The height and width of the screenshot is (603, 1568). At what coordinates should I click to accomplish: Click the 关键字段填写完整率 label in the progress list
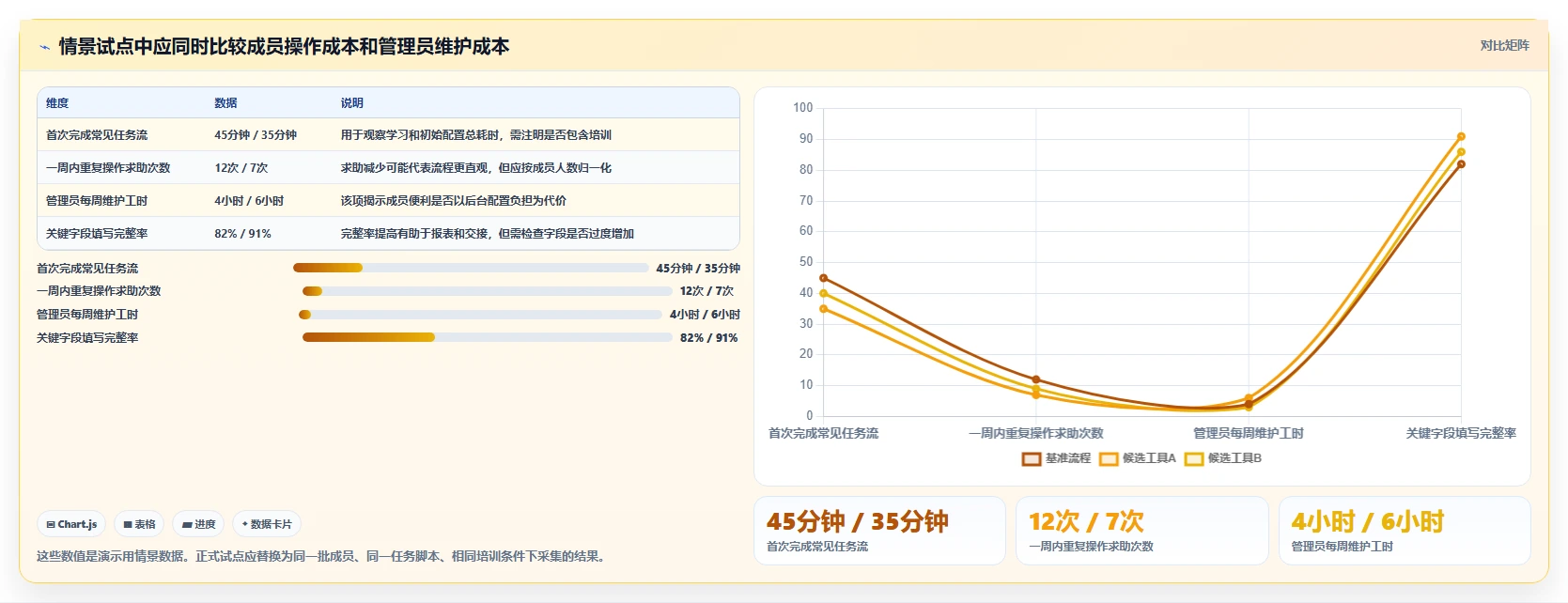pos(87,338)
